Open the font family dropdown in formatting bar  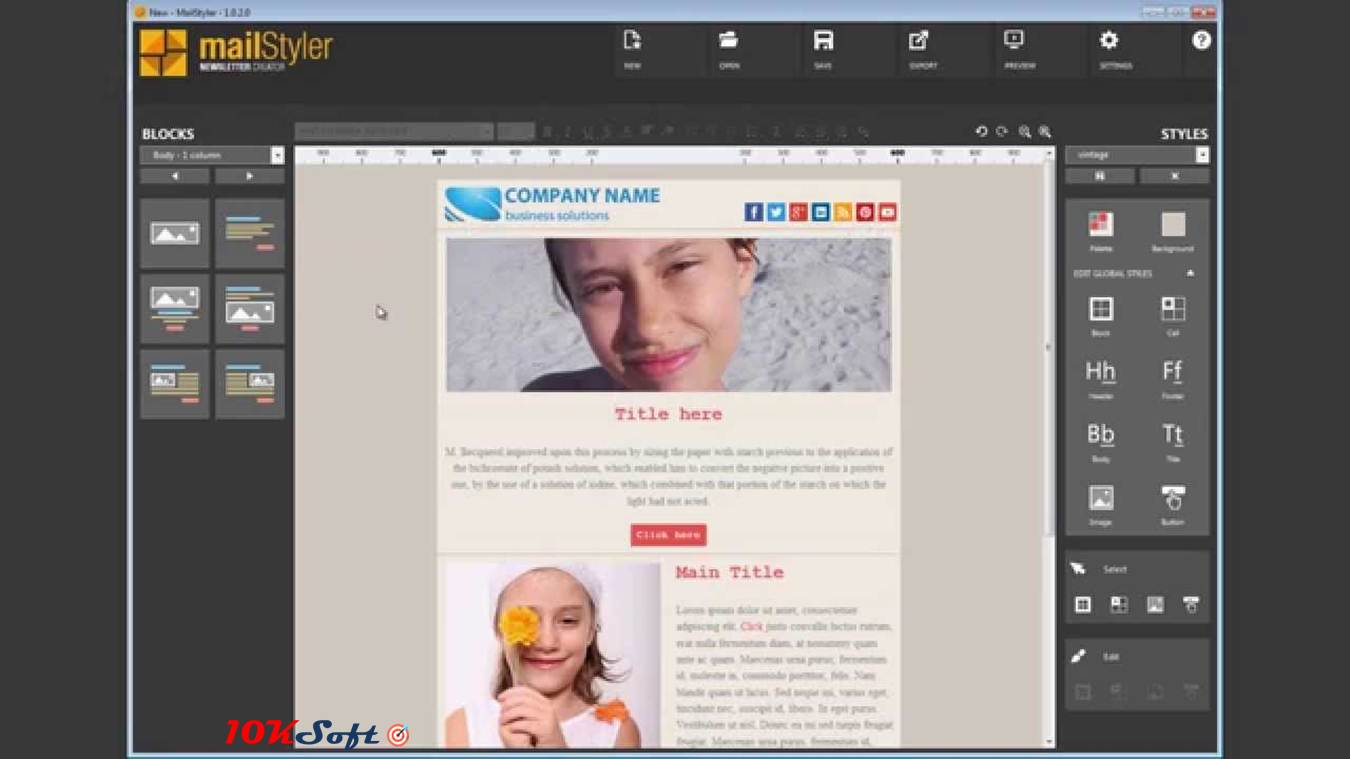tap(394, 131)
